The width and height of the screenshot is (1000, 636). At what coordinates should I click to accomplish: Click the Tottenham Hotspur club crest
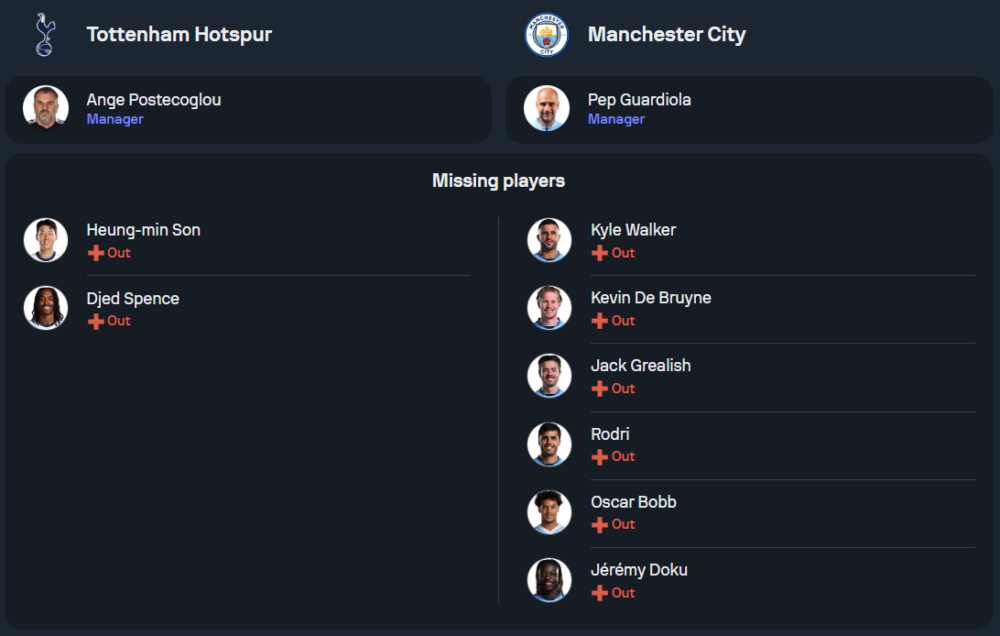[x=44, y=35]
